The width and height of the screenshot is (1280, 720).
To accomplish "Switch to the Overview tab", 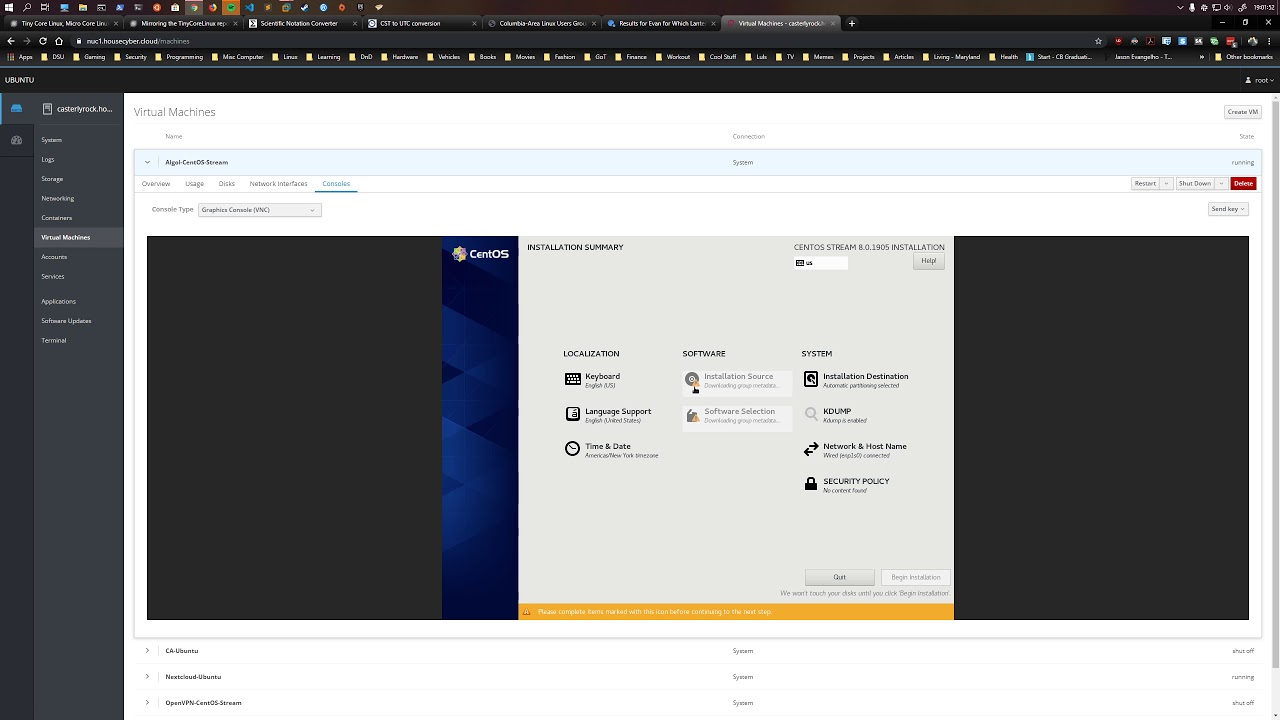I will (x=156, y=184).
